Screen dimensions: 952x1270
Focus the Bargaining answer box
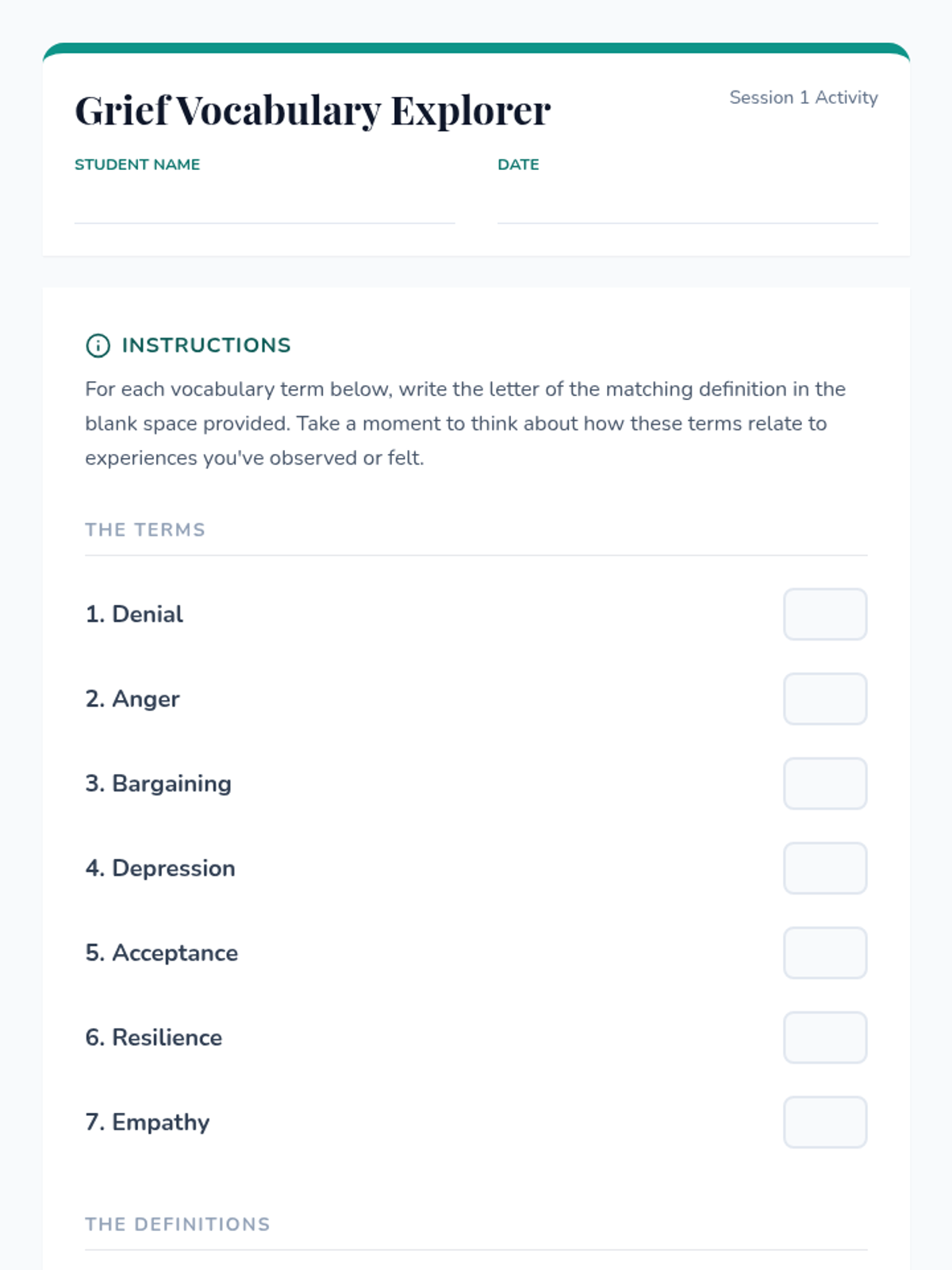825,783
